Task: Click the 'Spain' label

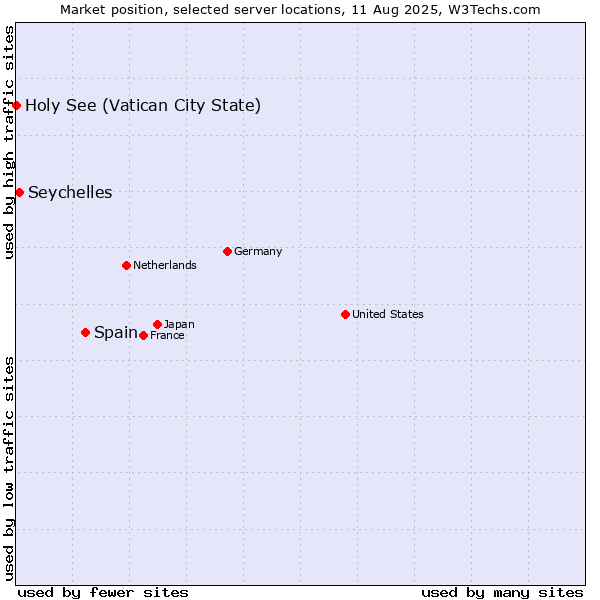Action: click(x=116, y=333)
